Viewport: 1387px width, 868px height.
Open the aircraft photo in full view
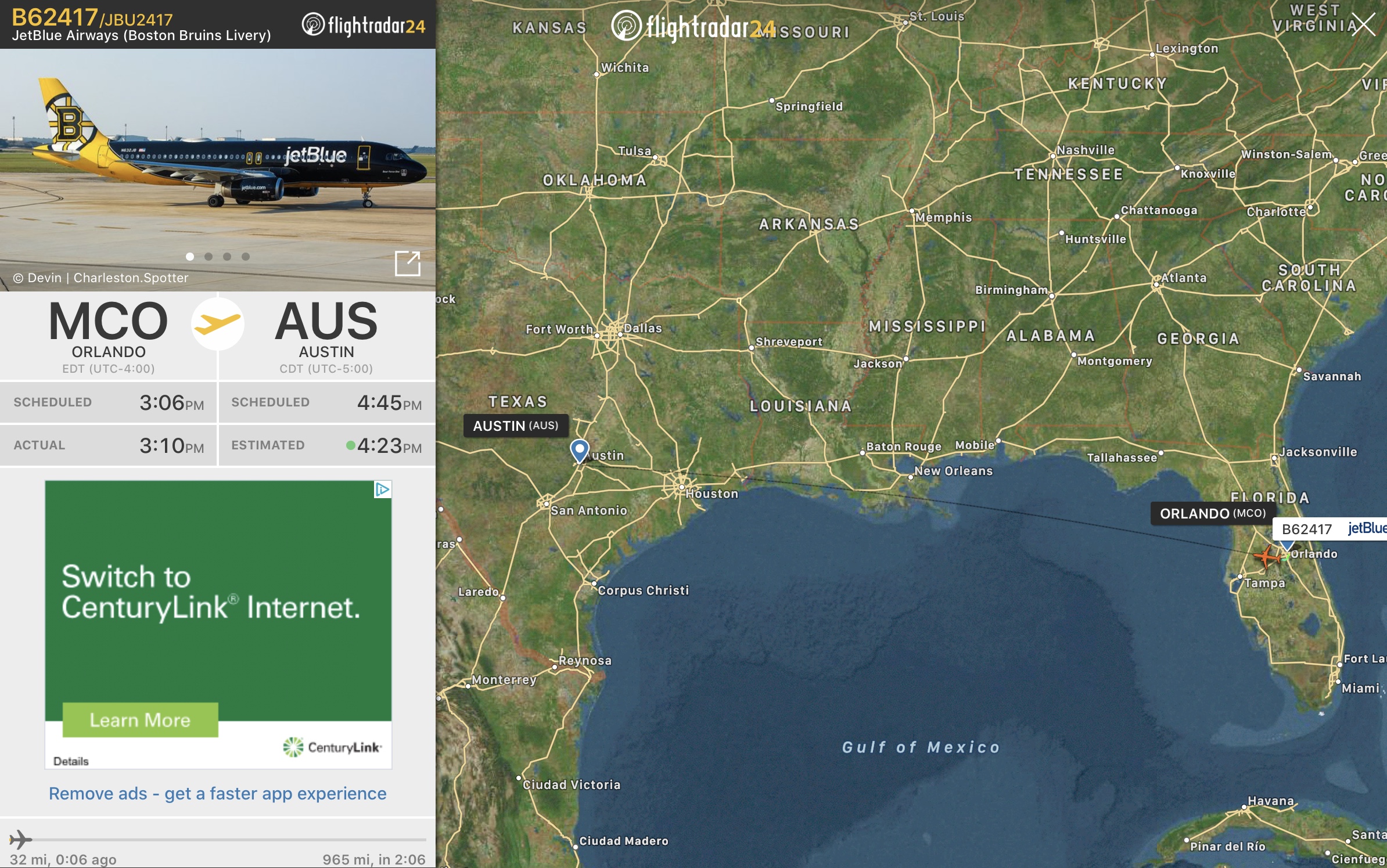(x=407, y=264)
